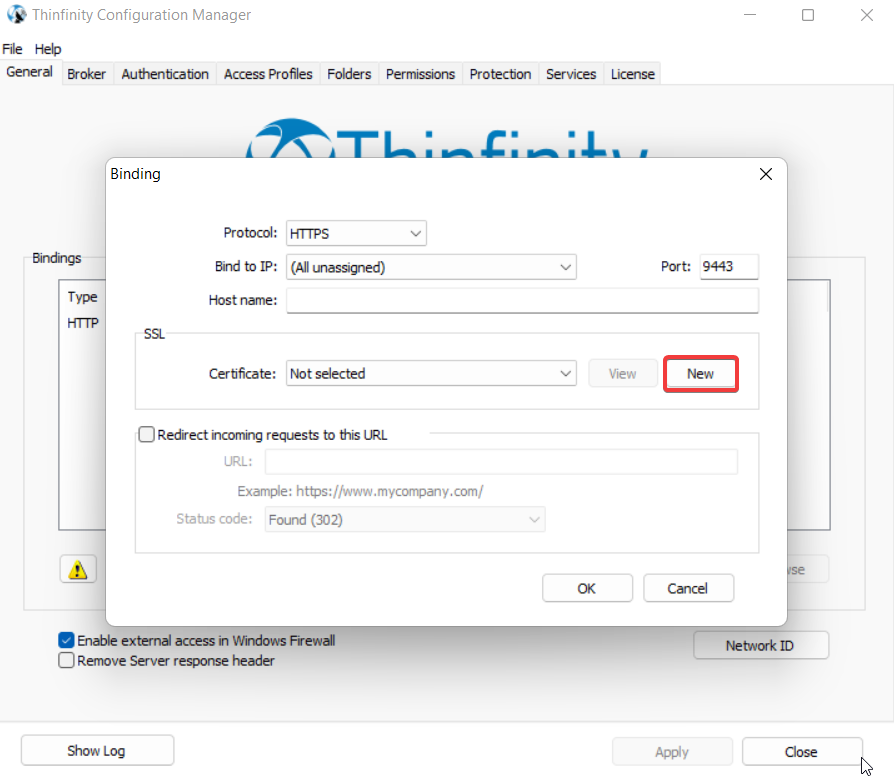Enable Redirect incoming requests to this URL
This screenshot has height=778, width=894.
pyautogui.click(x=147, y=434)
